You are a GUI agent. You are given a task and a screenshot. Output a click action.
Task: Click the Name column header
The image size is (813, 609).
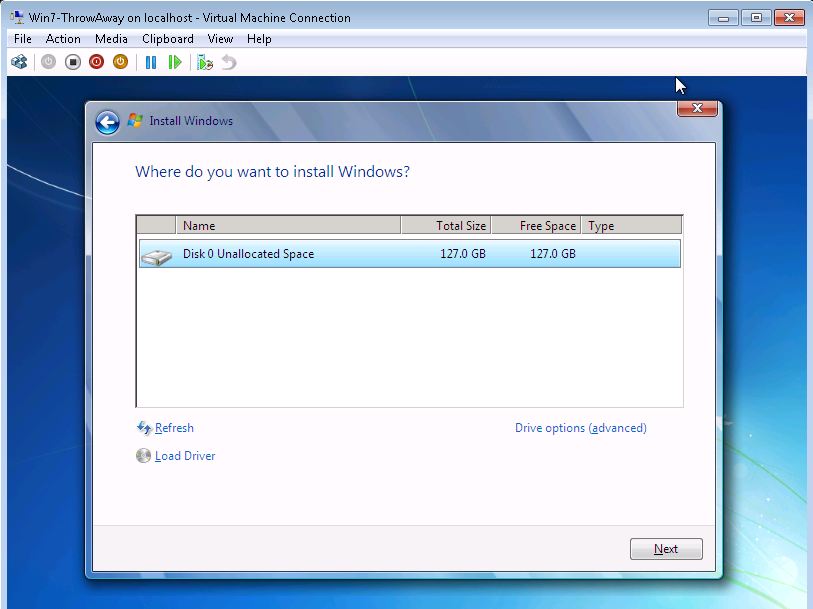click(x=288, y=225)
